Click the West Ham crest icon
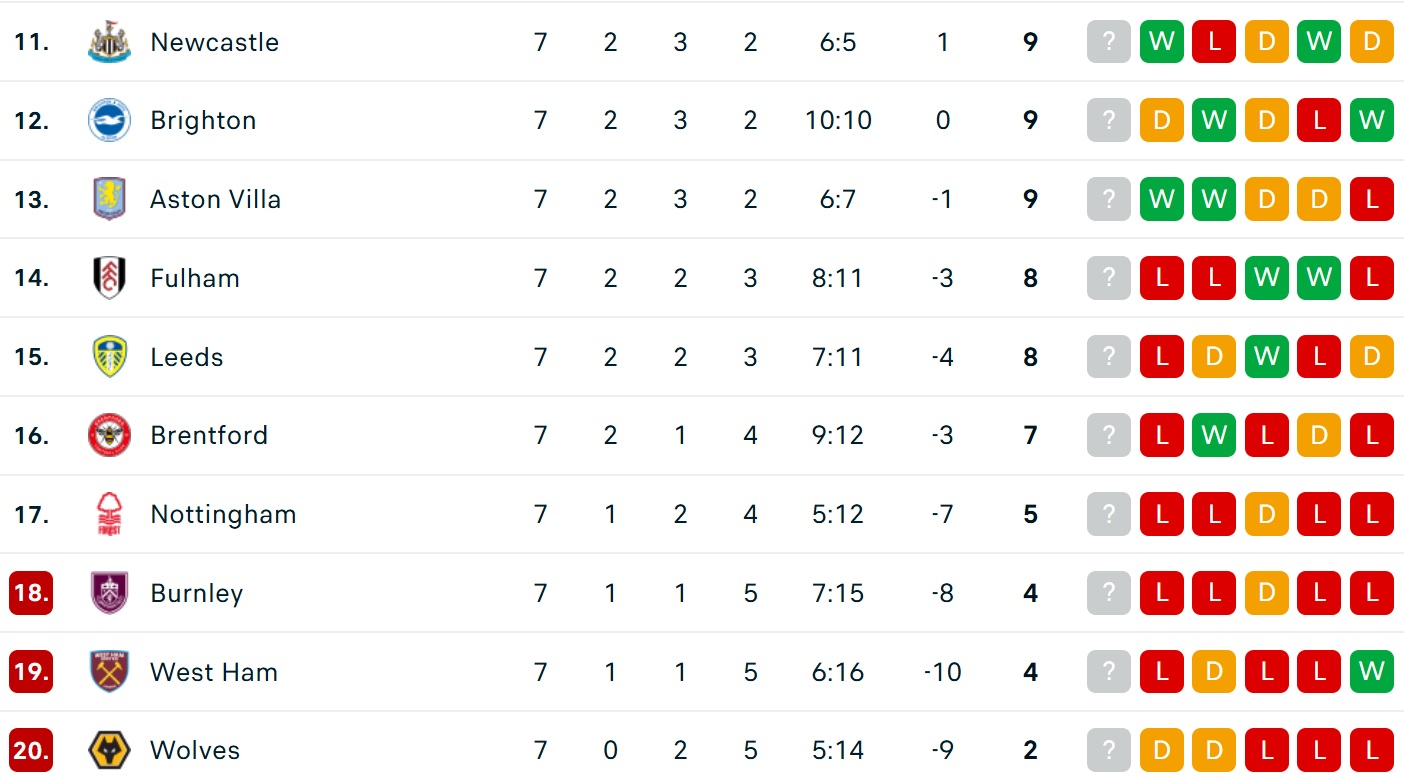Image resolution: width=1404 pixels, height=780 pixels. 109,672
